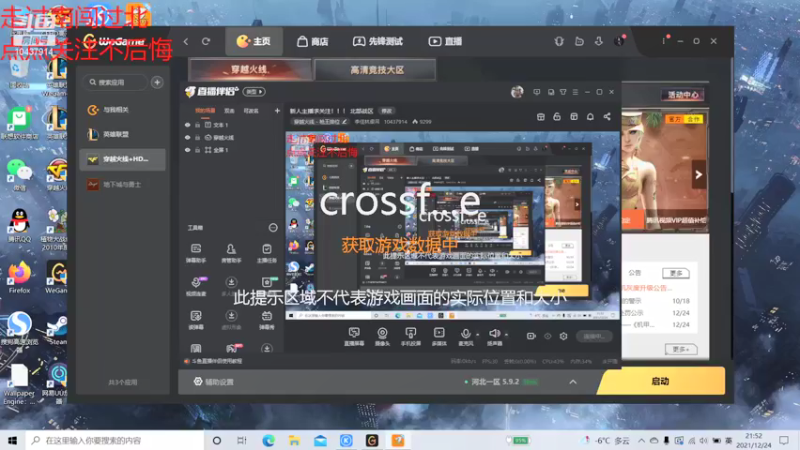This screenshot has width=800, height=450.
Task: Refresh the WeGame page
Action: [206, 41]
